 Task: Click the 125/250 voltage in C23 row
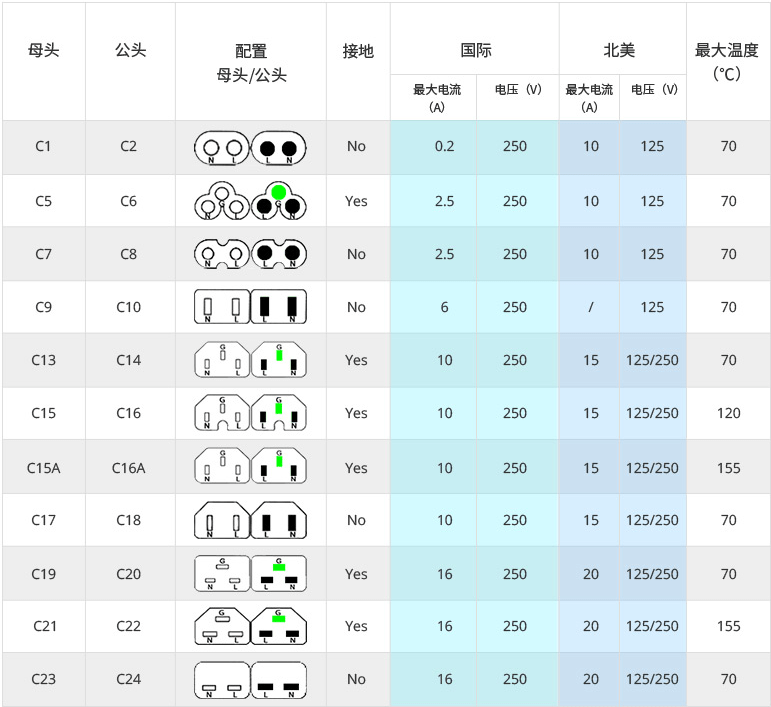[652, 679]
